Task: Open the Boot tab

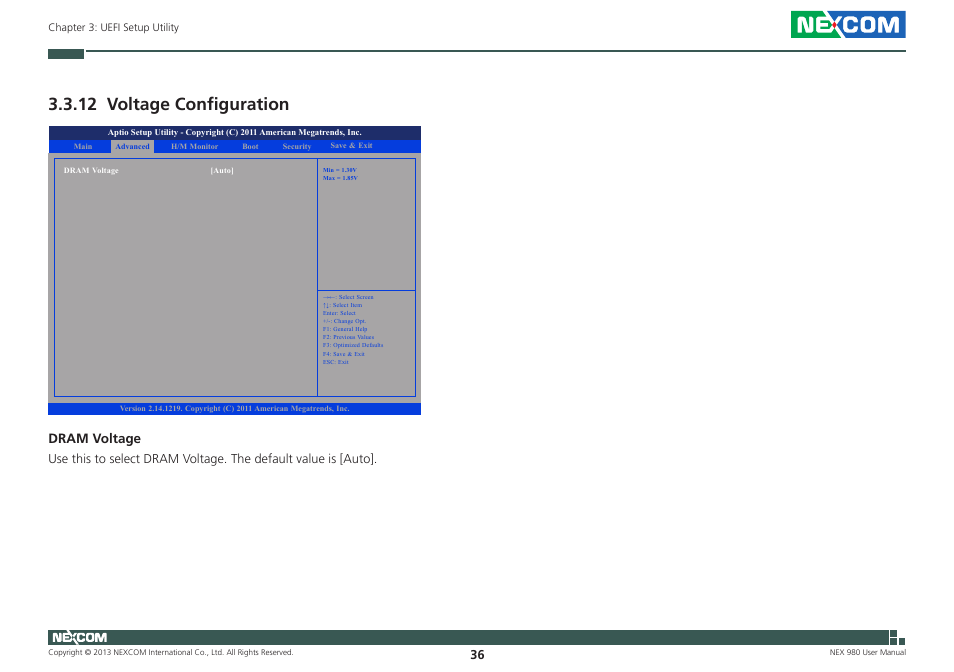Action: click(250, 147)
